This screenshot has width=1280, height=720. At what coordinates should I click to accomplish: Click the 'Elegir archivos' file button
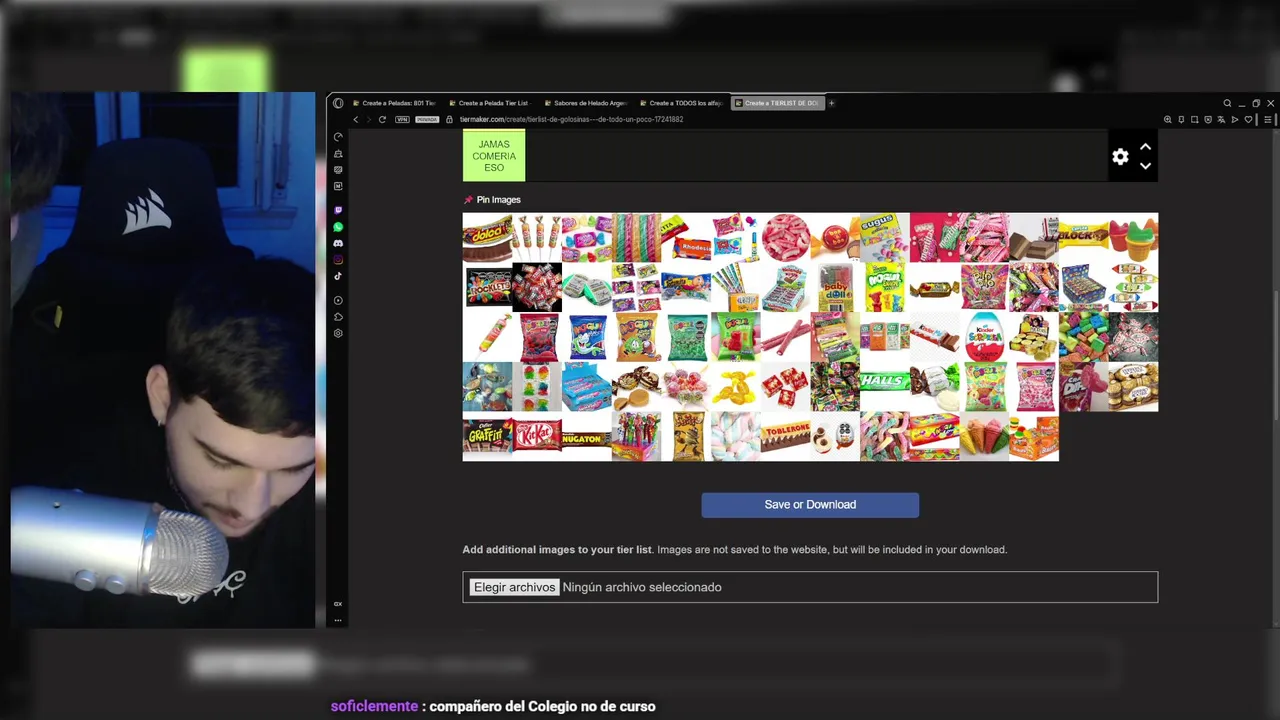pos(514,587)
